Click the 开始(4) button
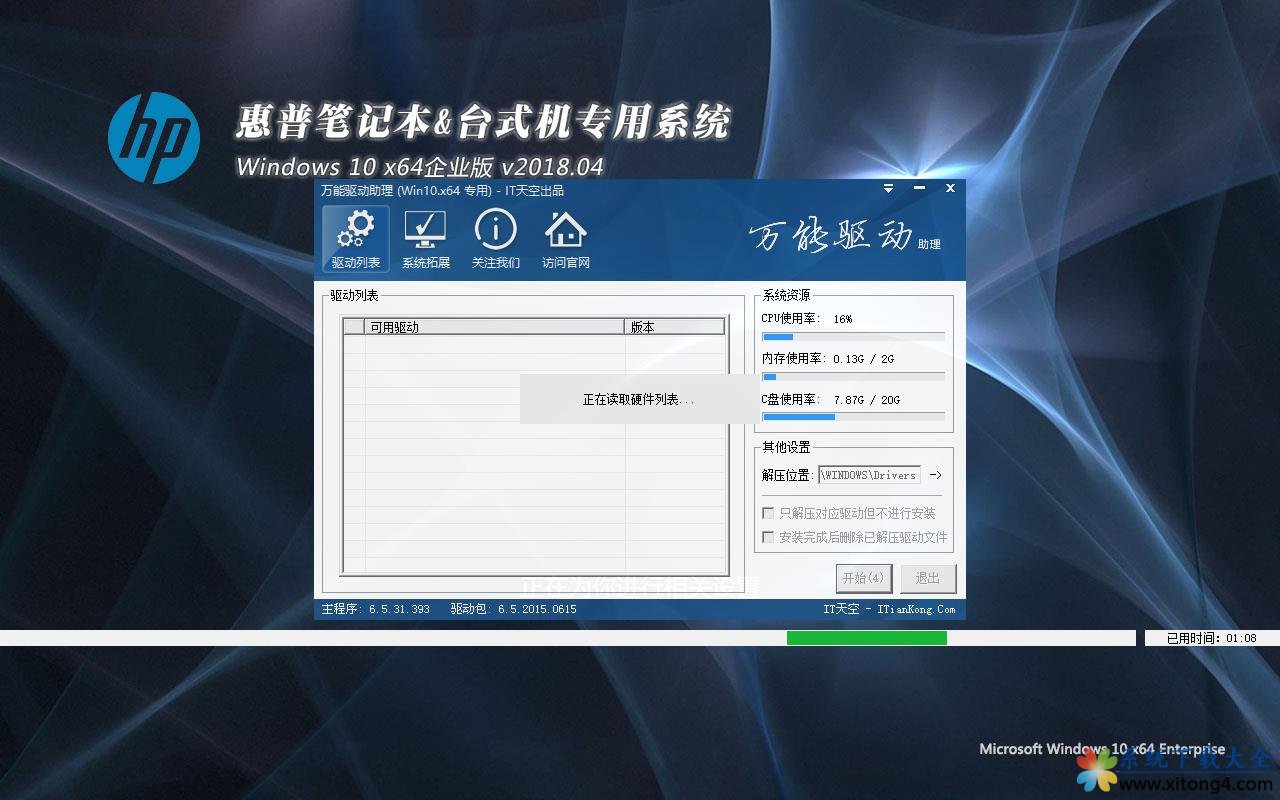Image resolution: width=1280 pixels, height=800 pixels. (863, 578)
